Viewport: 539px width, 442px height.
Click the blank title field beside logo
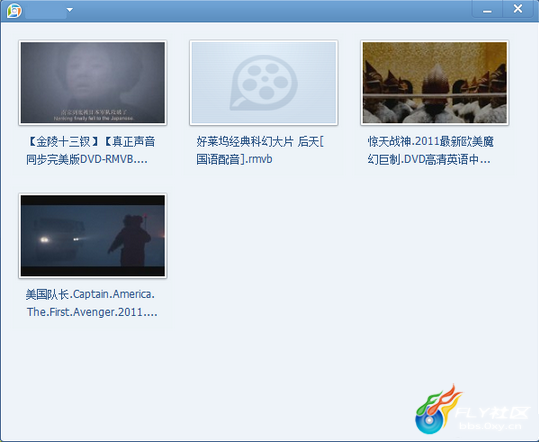46,11
